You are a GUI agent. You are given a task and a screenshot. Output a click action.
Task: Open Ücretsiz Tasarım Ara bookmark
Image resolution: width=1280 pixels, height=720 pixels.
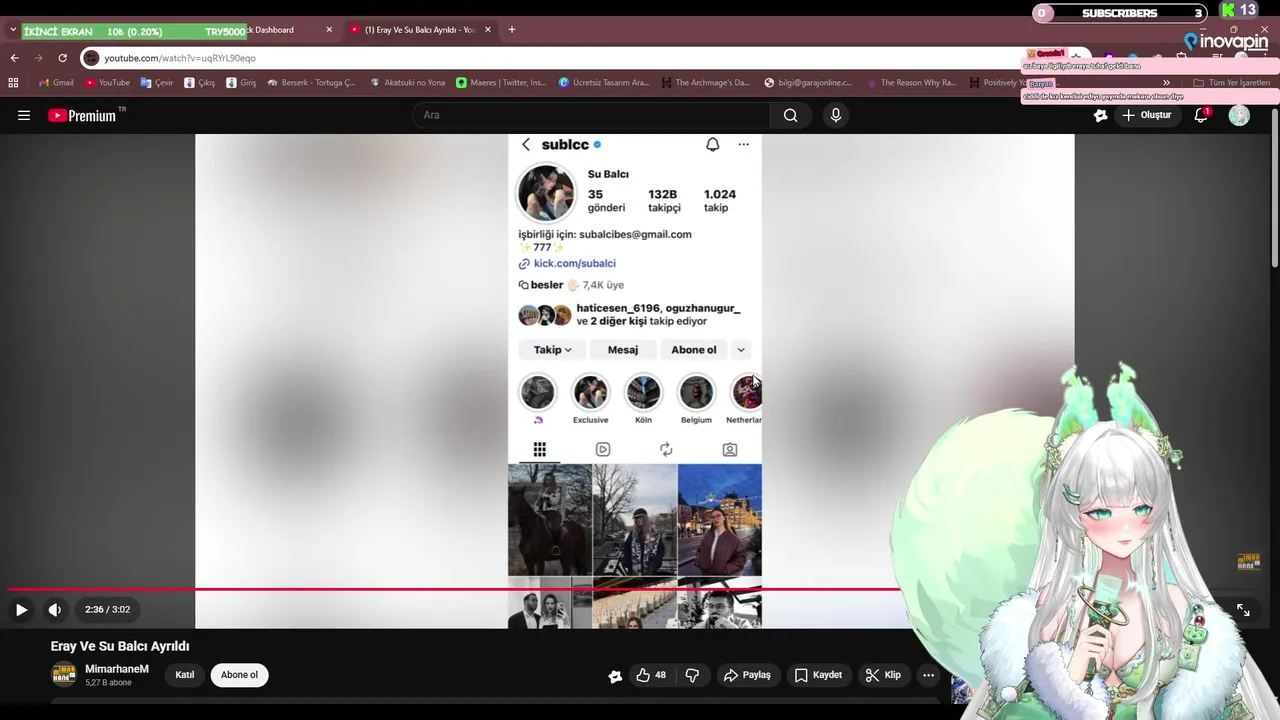[x=605, y=83]
